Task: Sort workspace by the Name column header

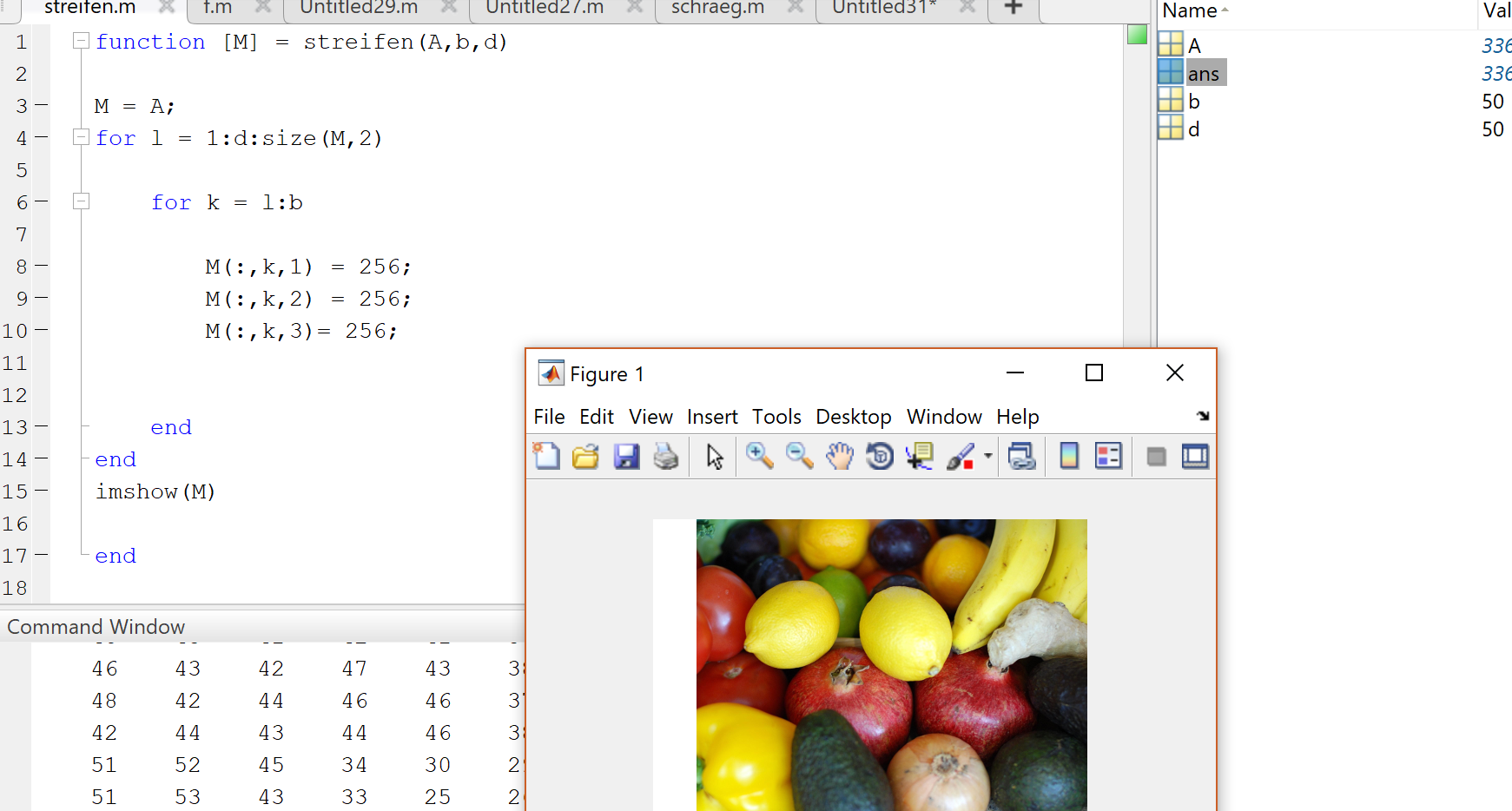Action: click(1190, 11)
